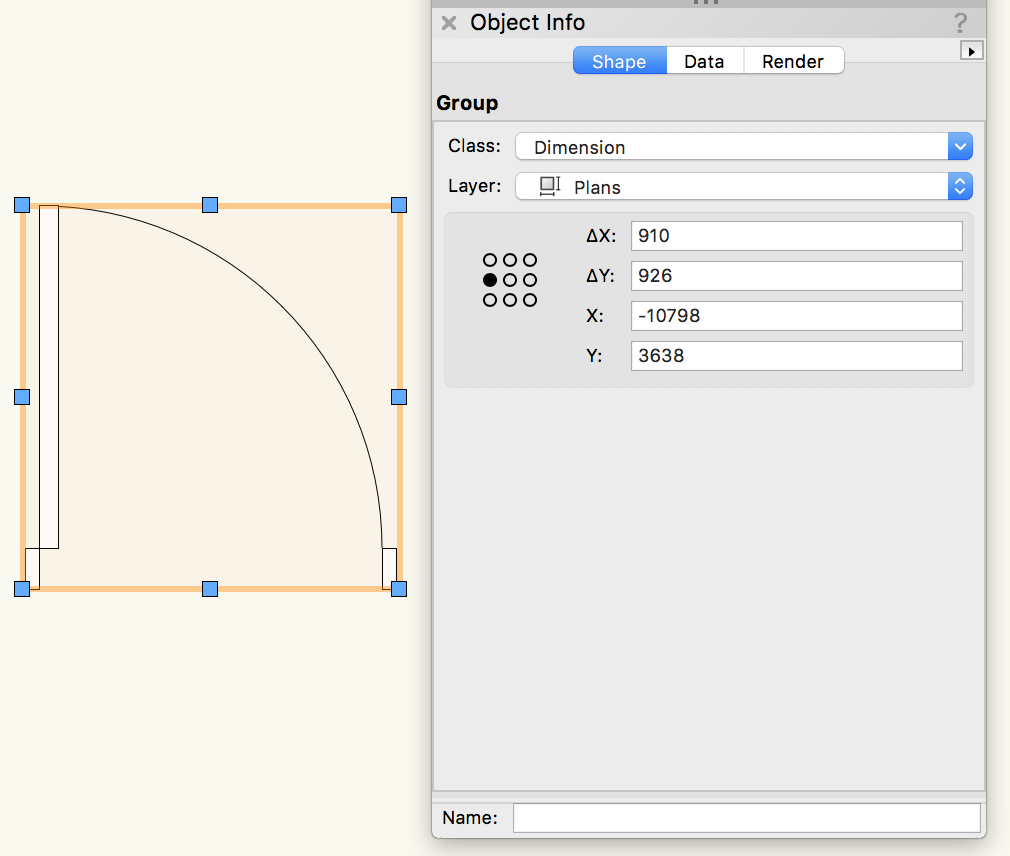Select center reference point radio button
The image size is (1010, 856).
510,280
